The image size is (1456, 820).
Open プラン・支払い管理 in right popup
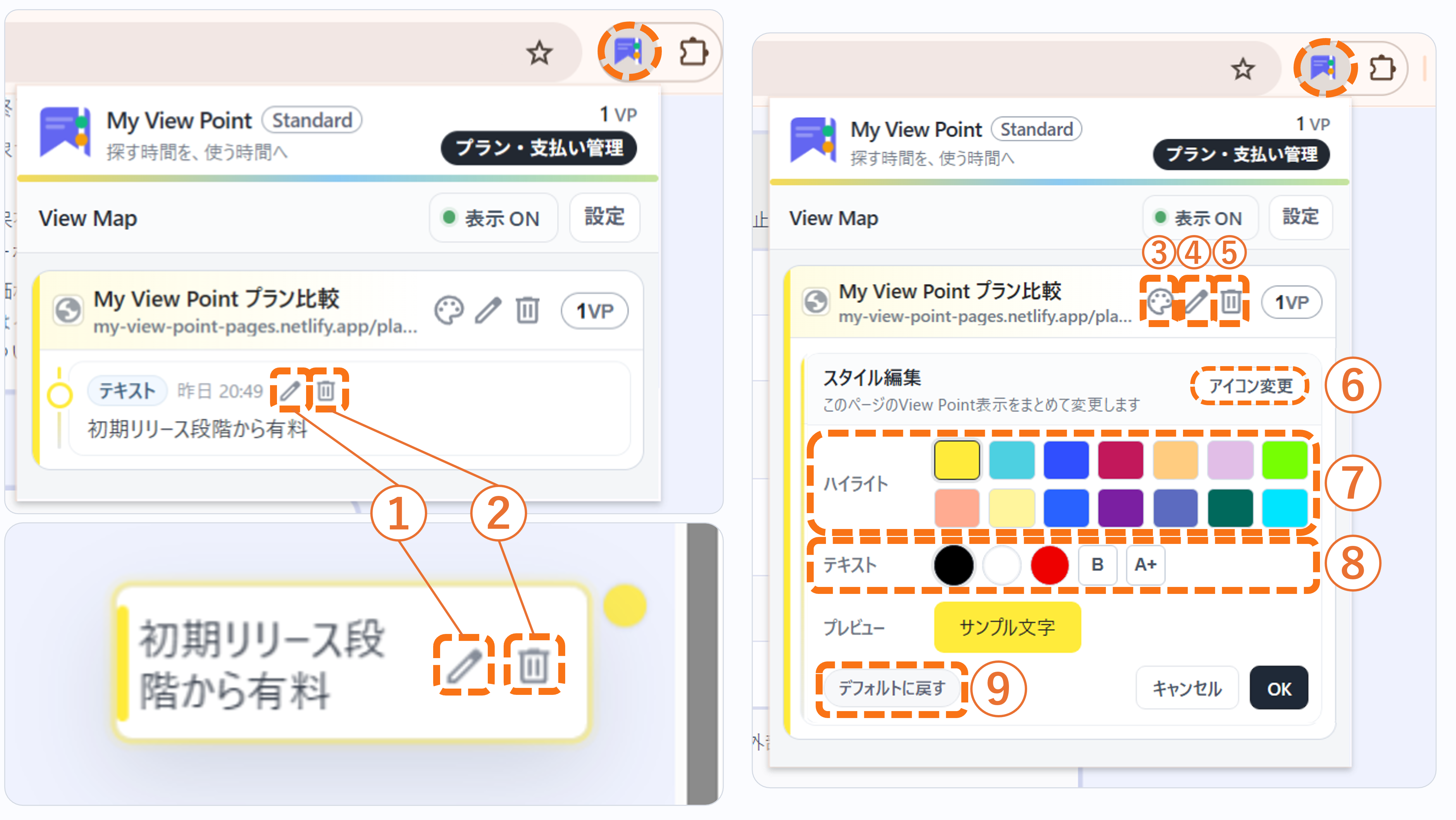point(1241,154)
